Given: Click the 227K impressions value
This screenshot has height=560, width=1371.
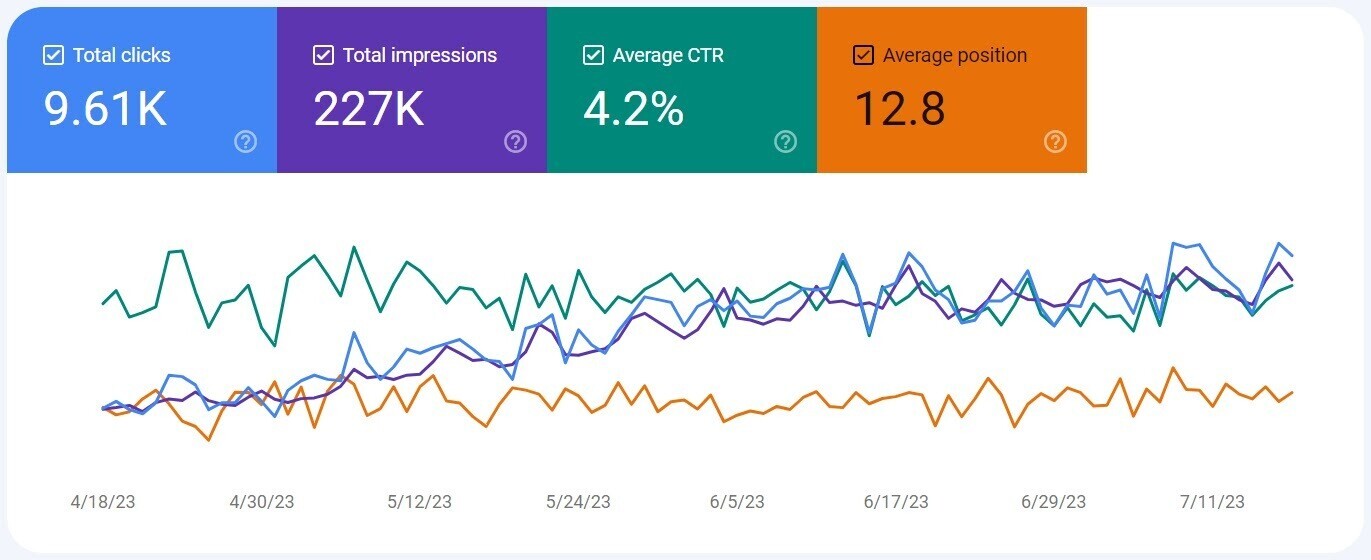Looking at the screenshot, I should pos(369,108).
